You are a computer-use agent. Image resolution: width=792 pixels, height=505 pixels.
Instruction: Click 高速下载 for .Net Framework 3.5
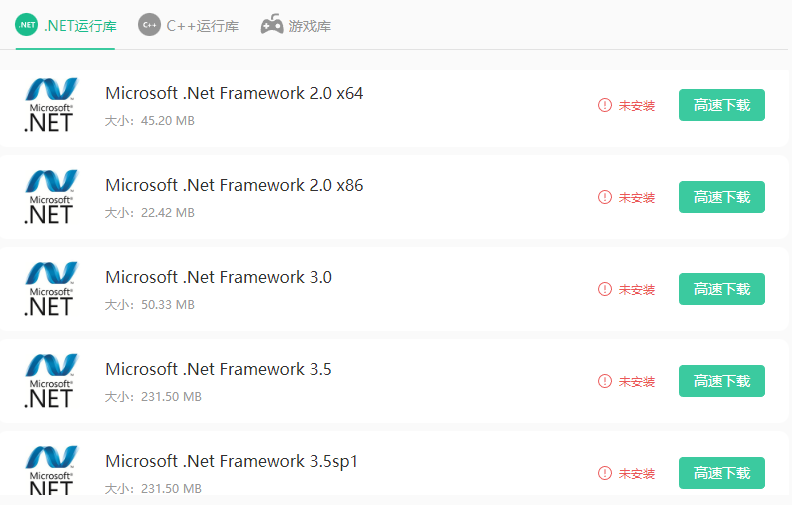tap(721, 381)
